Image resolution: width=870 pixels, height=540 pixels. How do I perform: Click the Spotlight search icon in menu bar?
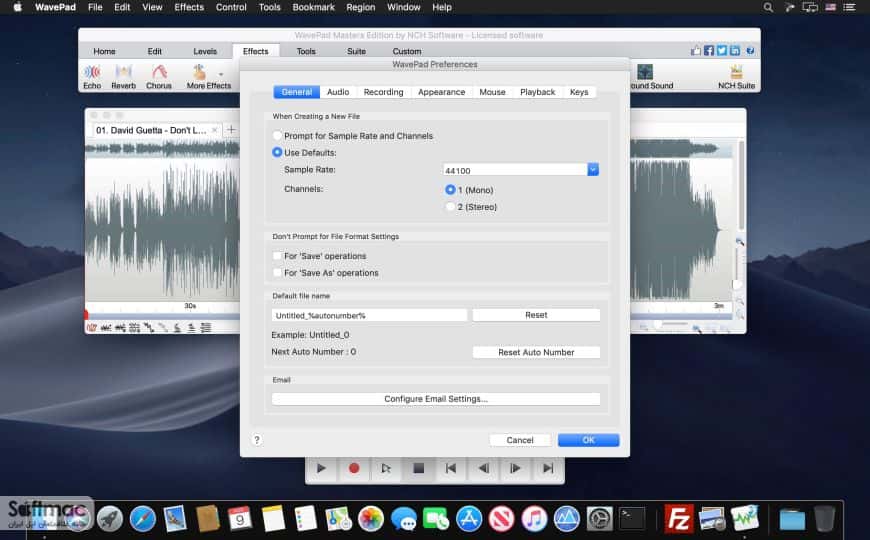768,7
